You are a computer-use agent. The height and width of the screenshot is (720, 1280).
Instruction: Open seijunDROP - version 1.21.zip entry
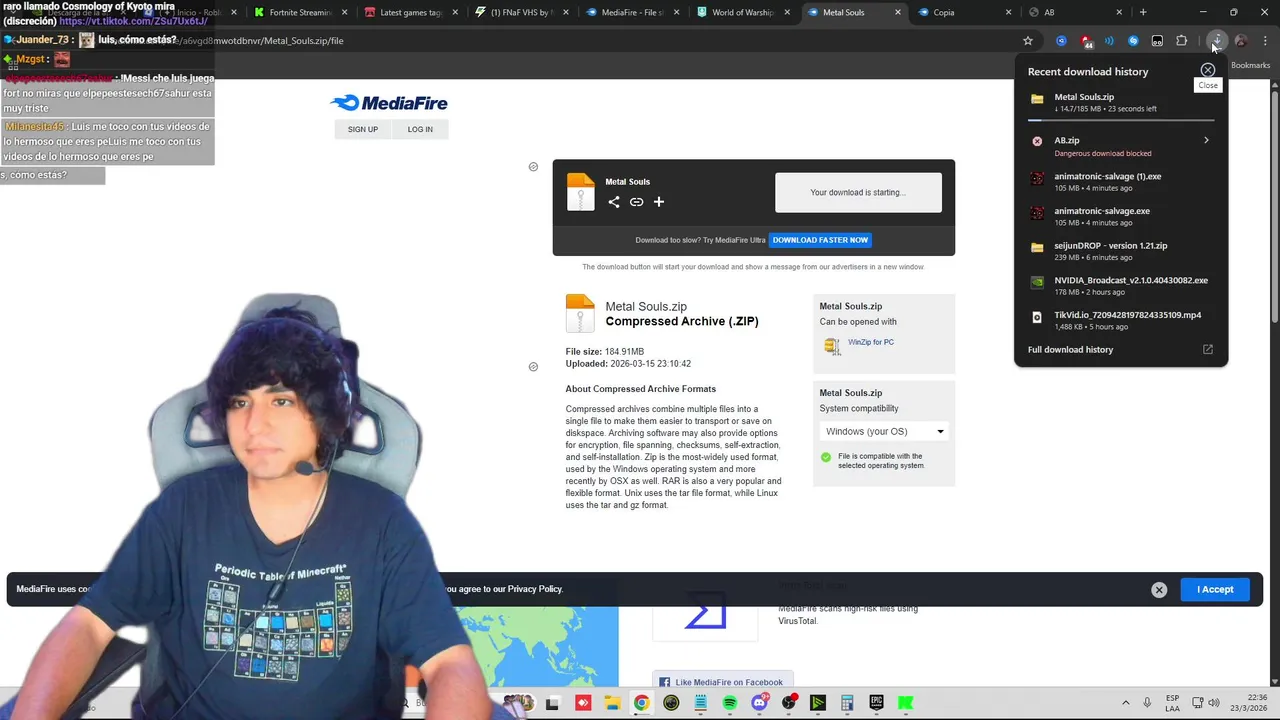tap(1120, 251)
